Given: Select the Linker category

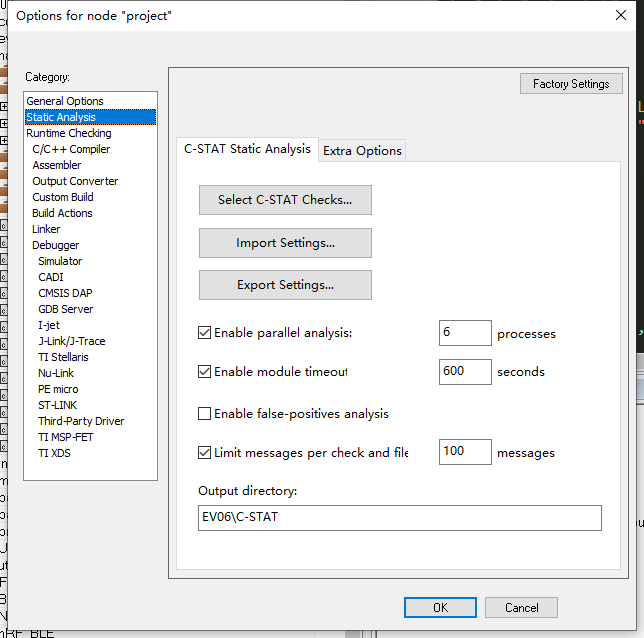Looking at the screenshot, I should click(x=46, y=229).
